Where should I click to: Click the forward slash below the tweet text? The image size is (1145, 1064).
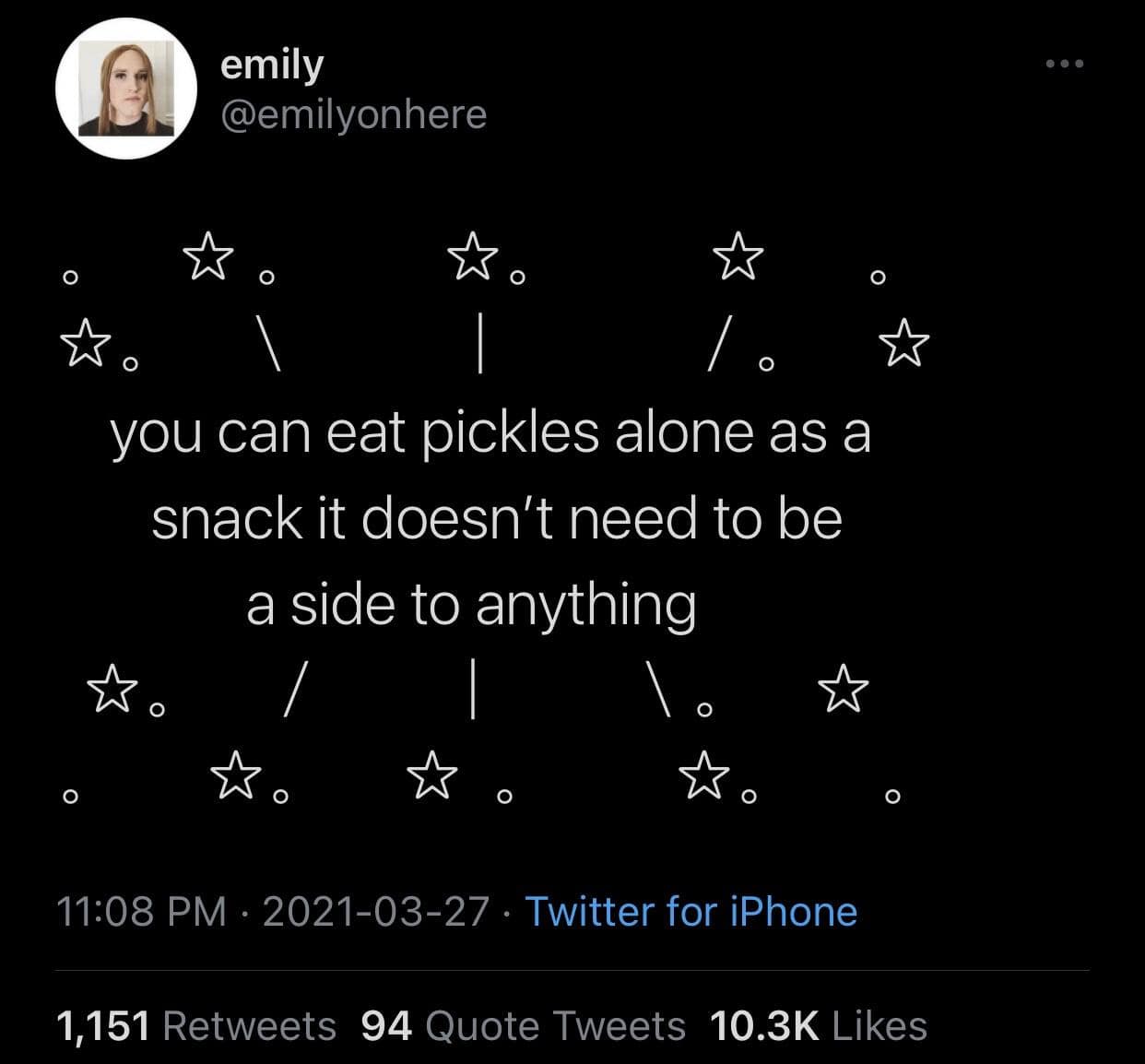pyautogui.click(x=292, y=687)
